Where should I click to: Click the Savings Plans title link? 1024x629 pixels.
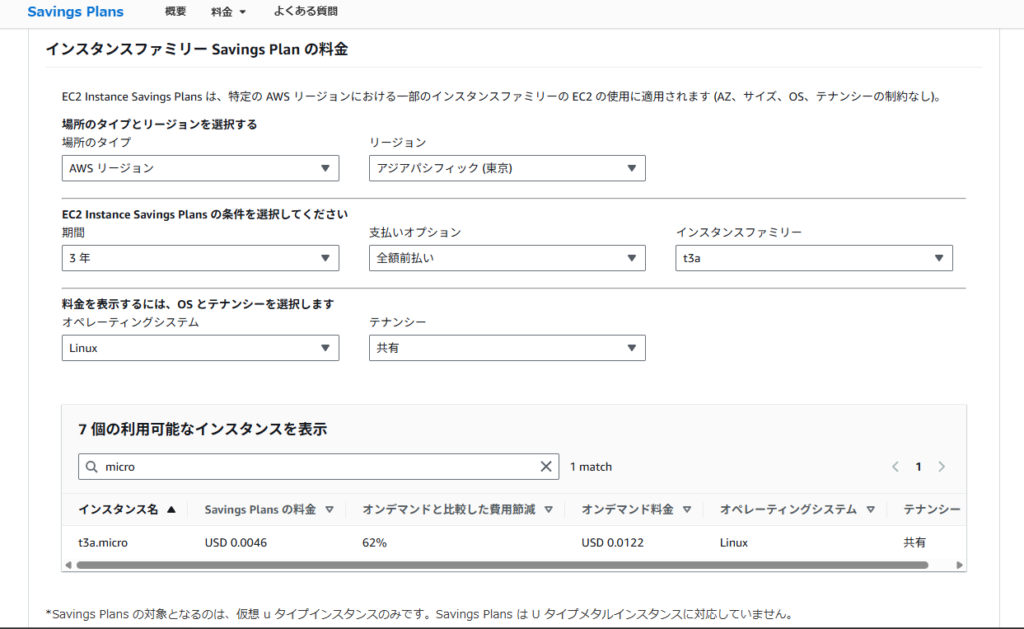coord(76,12)
